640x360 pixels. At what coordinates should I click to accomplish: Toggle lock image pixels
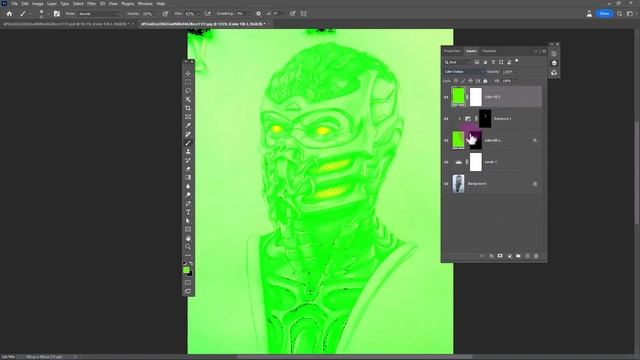pyautogui.click(x=463, y=81)
